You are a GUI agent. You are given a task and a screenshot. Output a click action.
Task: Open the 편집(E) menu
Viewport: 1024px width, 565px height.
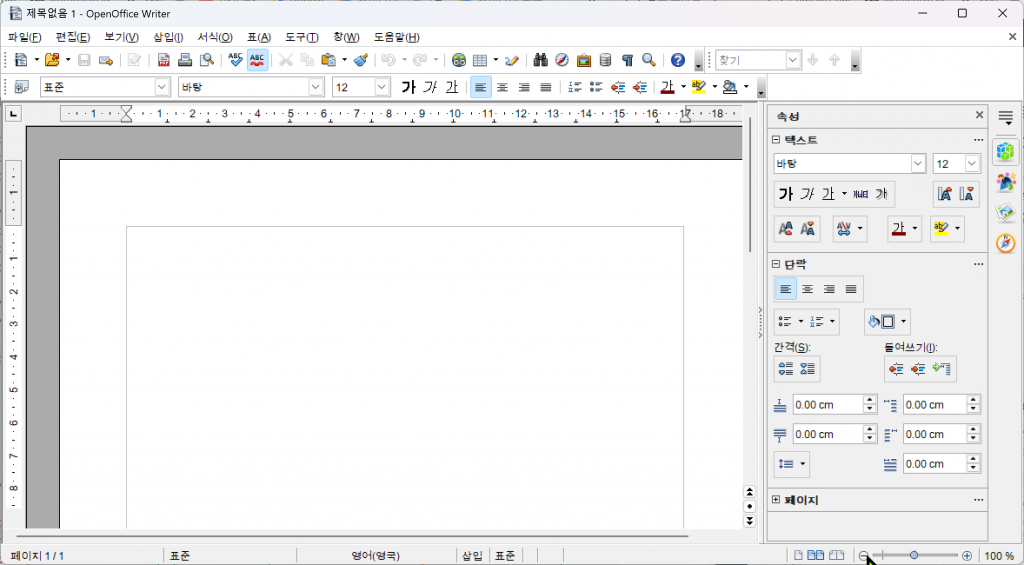[x=72, y=37]
